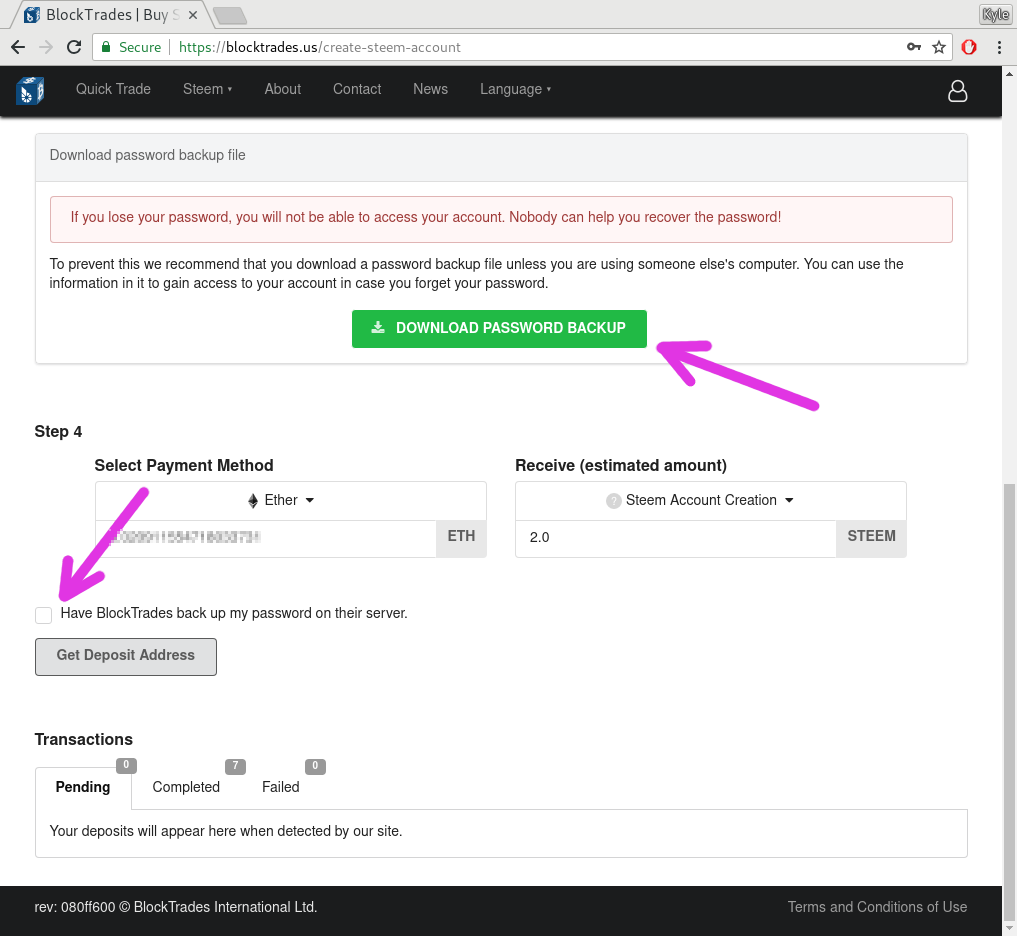Image resolution: width=1017 pixels, height=936 pixels.
Task: Open Quick Trade page
Action: tap(113, 89)
